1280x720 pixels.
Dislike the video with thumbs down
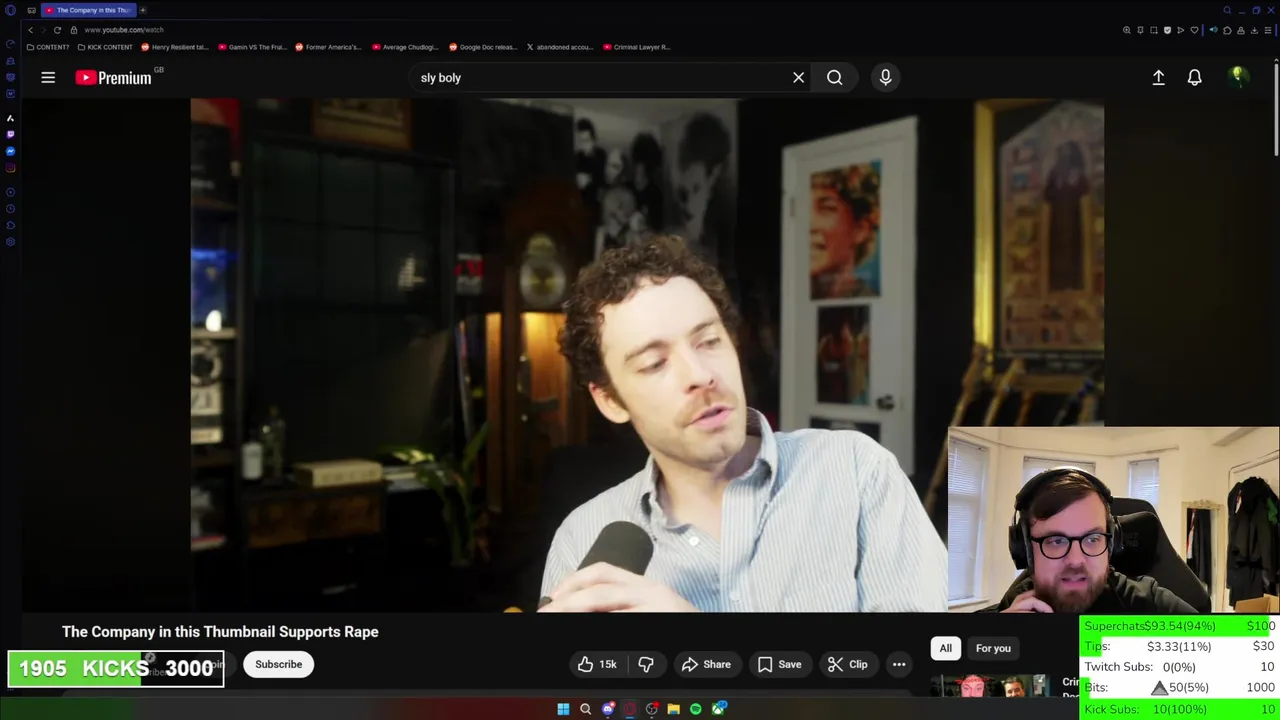tap(646, 664)
